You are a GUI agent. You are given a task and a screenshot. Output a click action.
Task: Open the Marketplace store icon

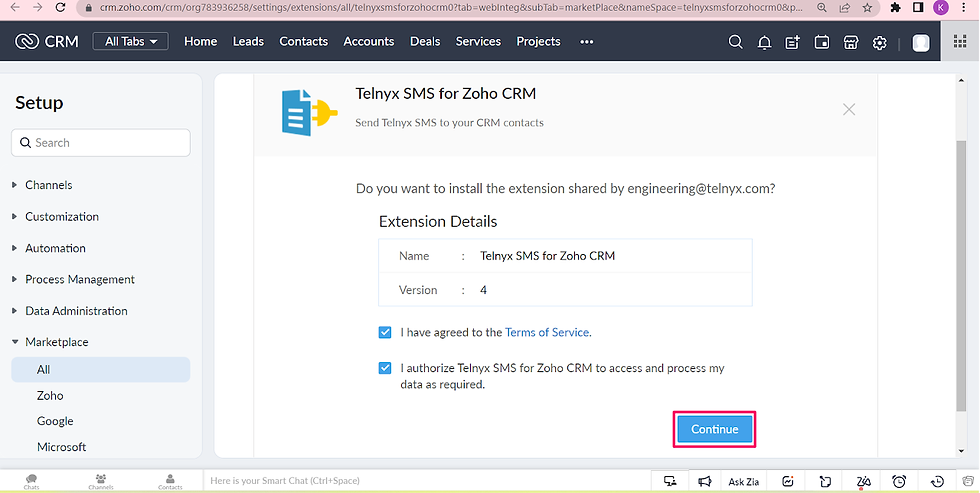coord(851,42)
